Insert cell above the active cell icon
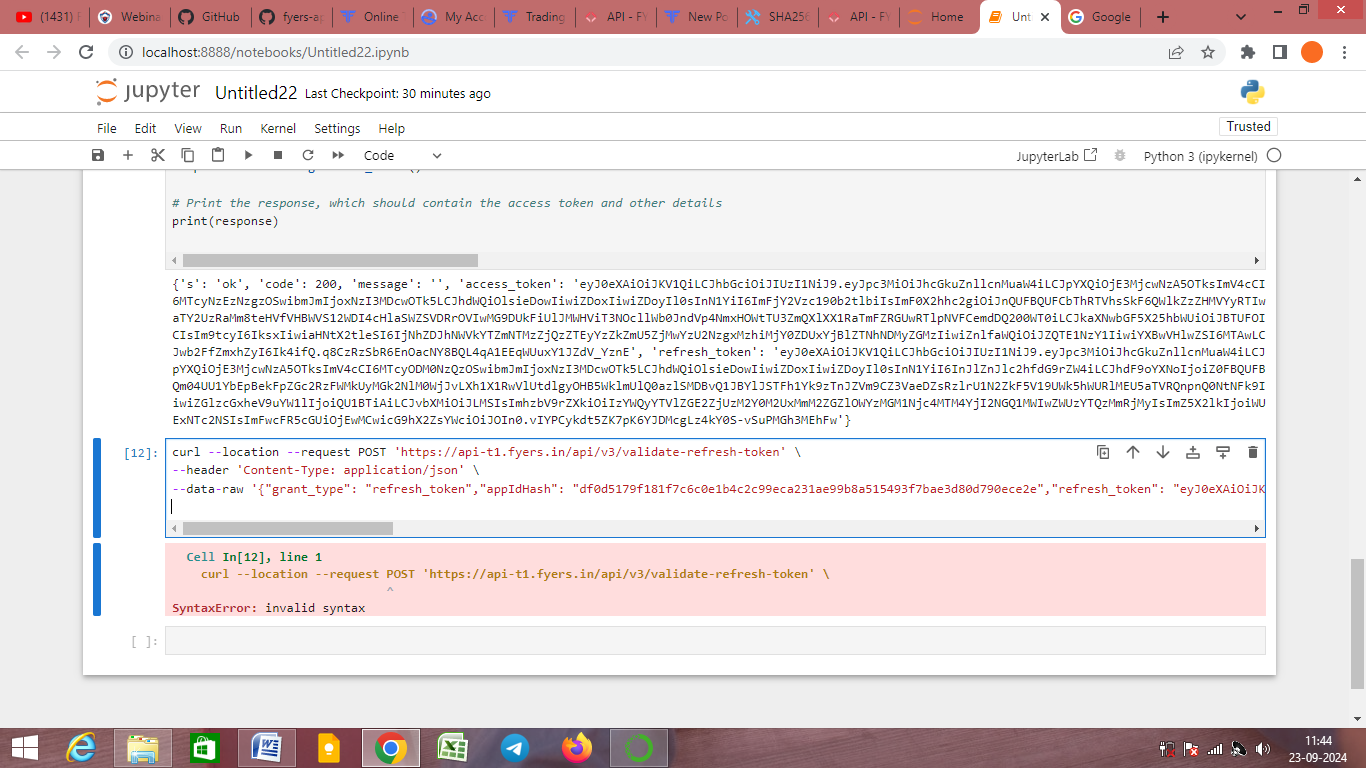1366x768 pixels. 1193,452
